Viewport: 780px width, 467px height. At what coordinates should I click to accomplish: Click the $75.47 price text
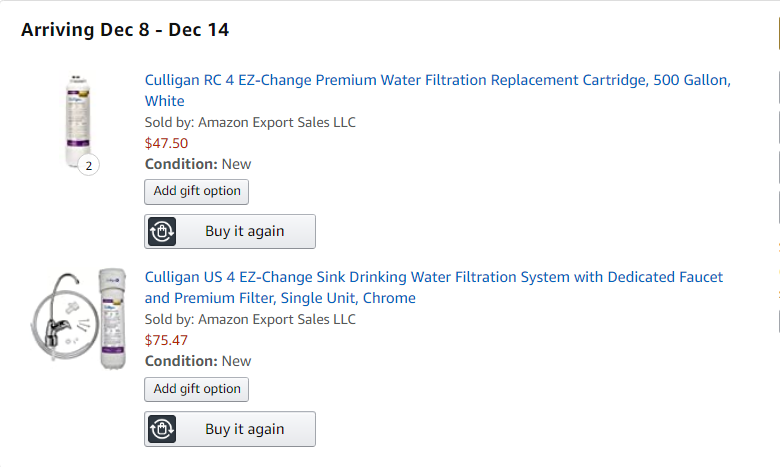pos(166,340)
